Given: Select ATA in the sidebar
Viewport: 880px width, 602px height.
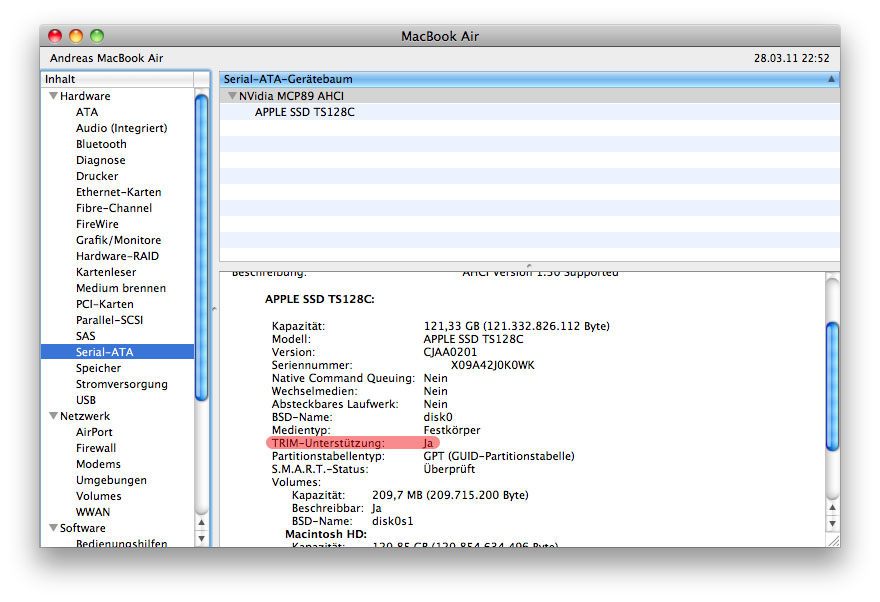Looking at the screenshot, I should click(87, 112).
